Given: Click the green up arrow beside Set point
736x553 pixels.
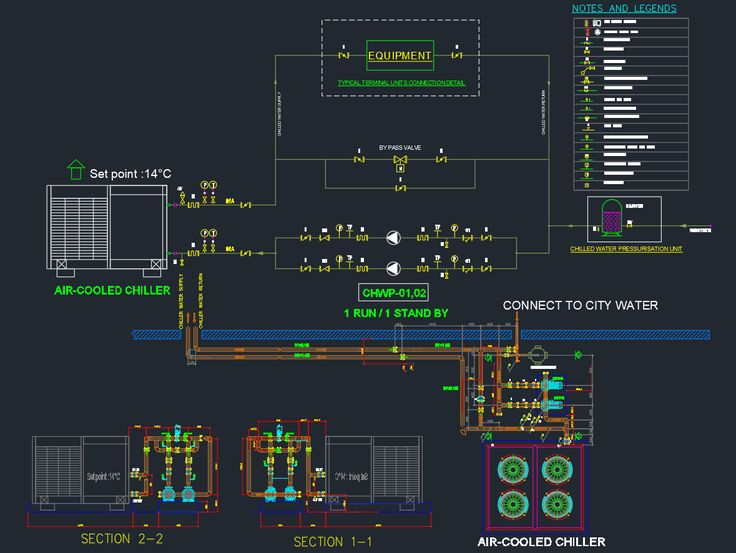Looking at the screenshot, I should [x=76, y=169].
